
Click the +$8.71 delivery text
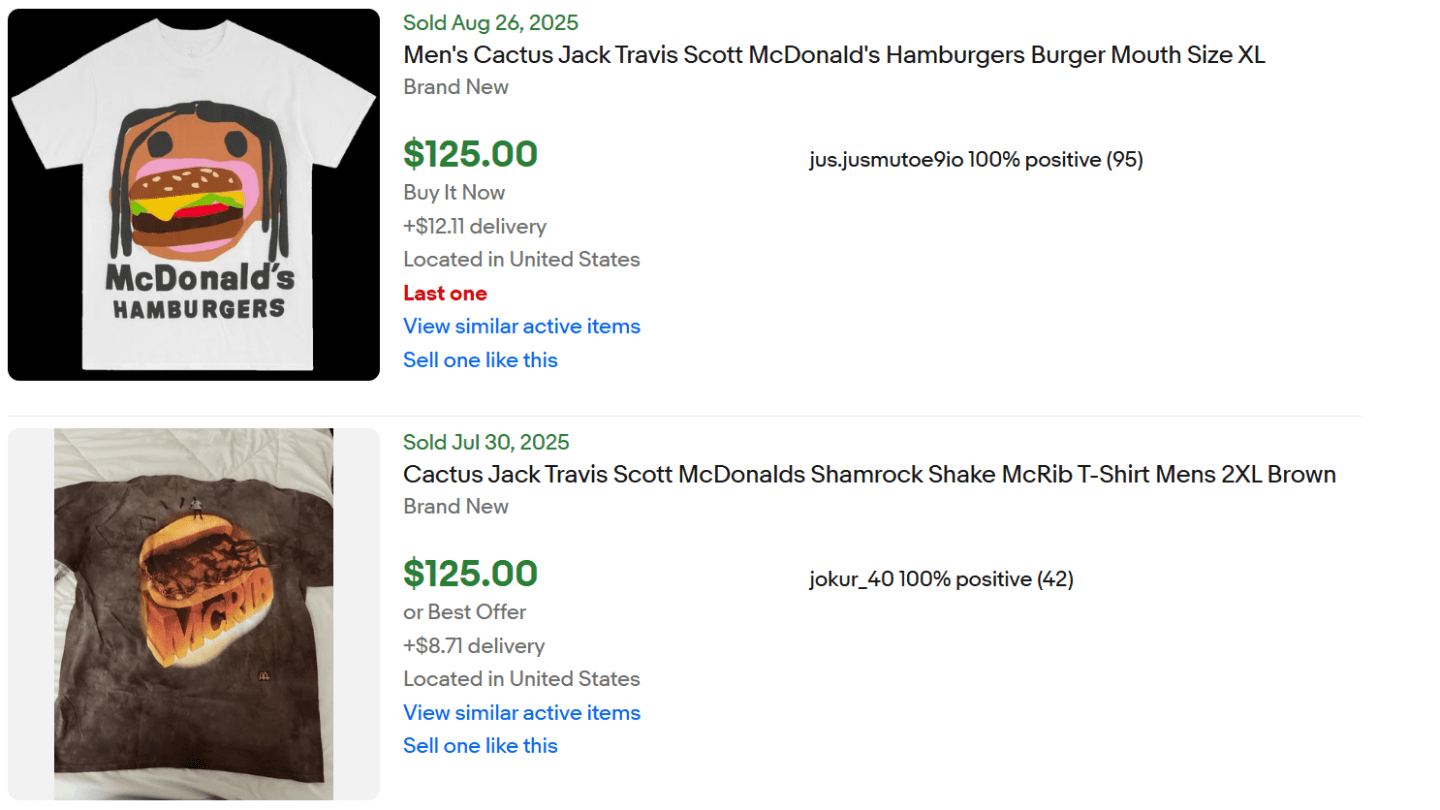click(473, 645)
